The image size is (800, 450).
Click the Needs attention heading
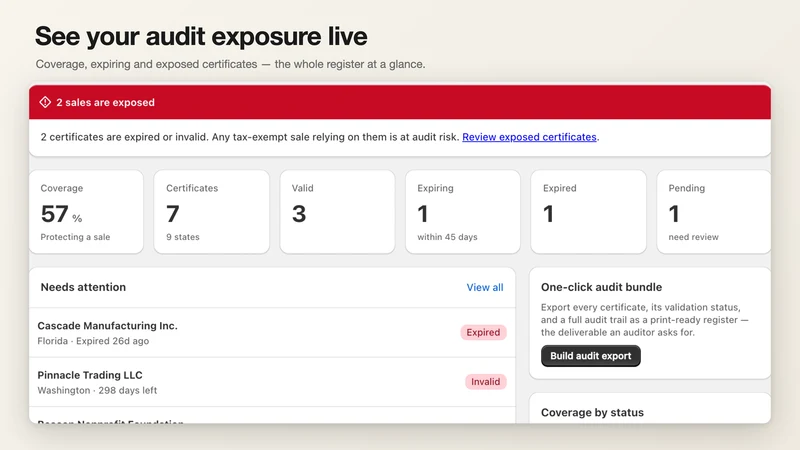coord(83,287)
